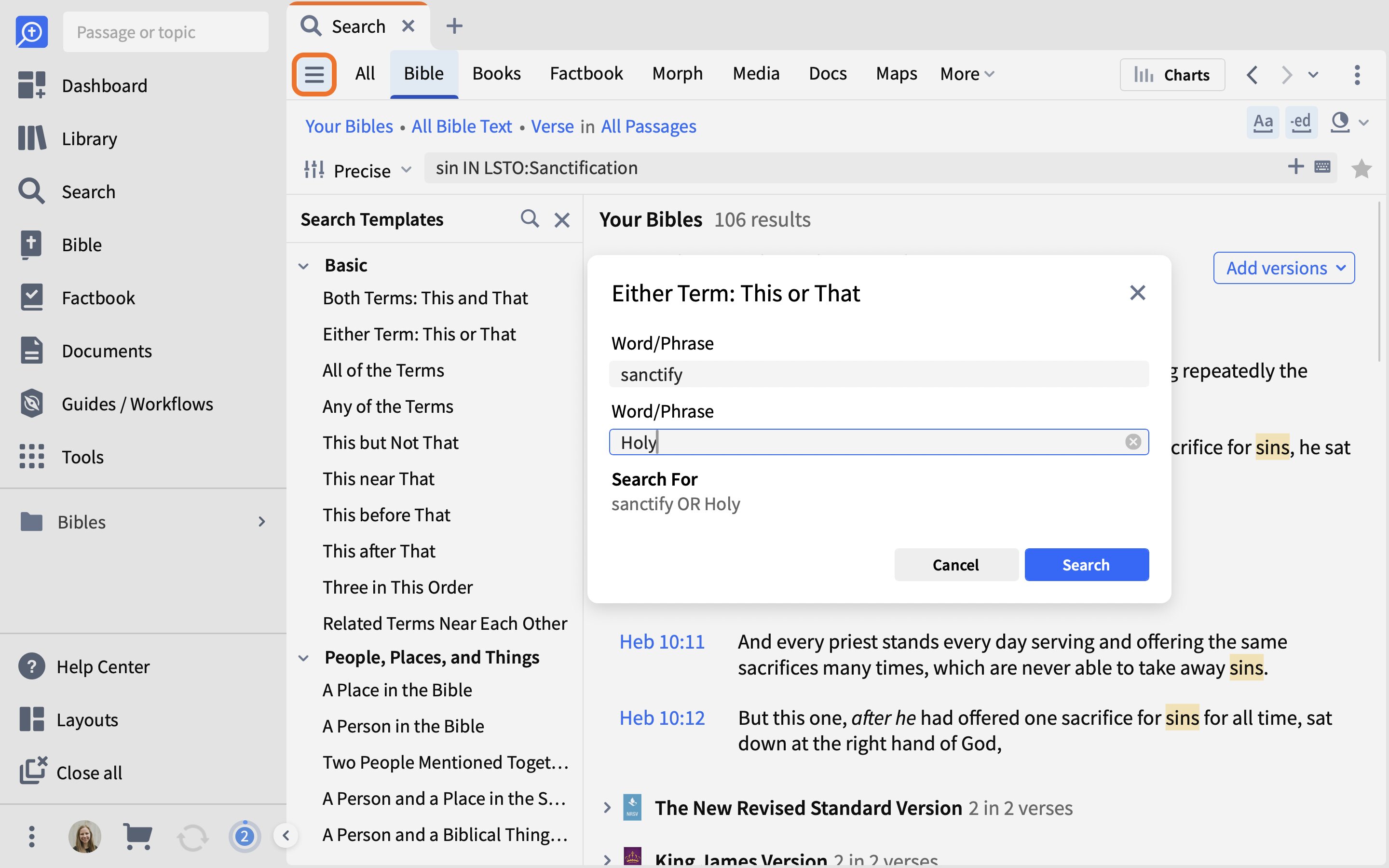Image resolution: width=1389 pixels, height=868 pixels.
Task: Click Cancel in the dialog
Action: 956,564
